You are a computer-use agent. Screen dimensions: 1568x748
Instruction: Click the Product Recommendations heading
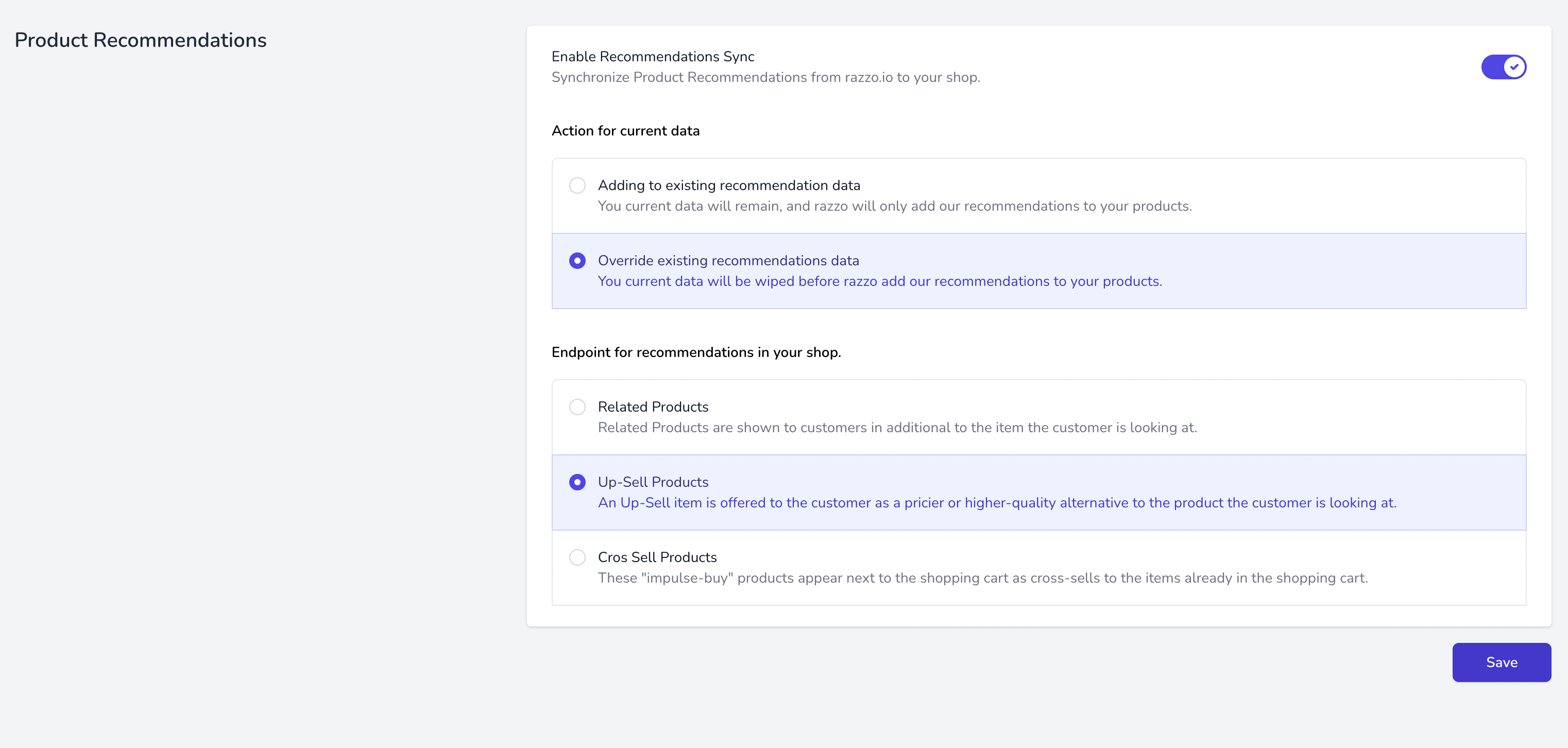[x=141, y=40]
